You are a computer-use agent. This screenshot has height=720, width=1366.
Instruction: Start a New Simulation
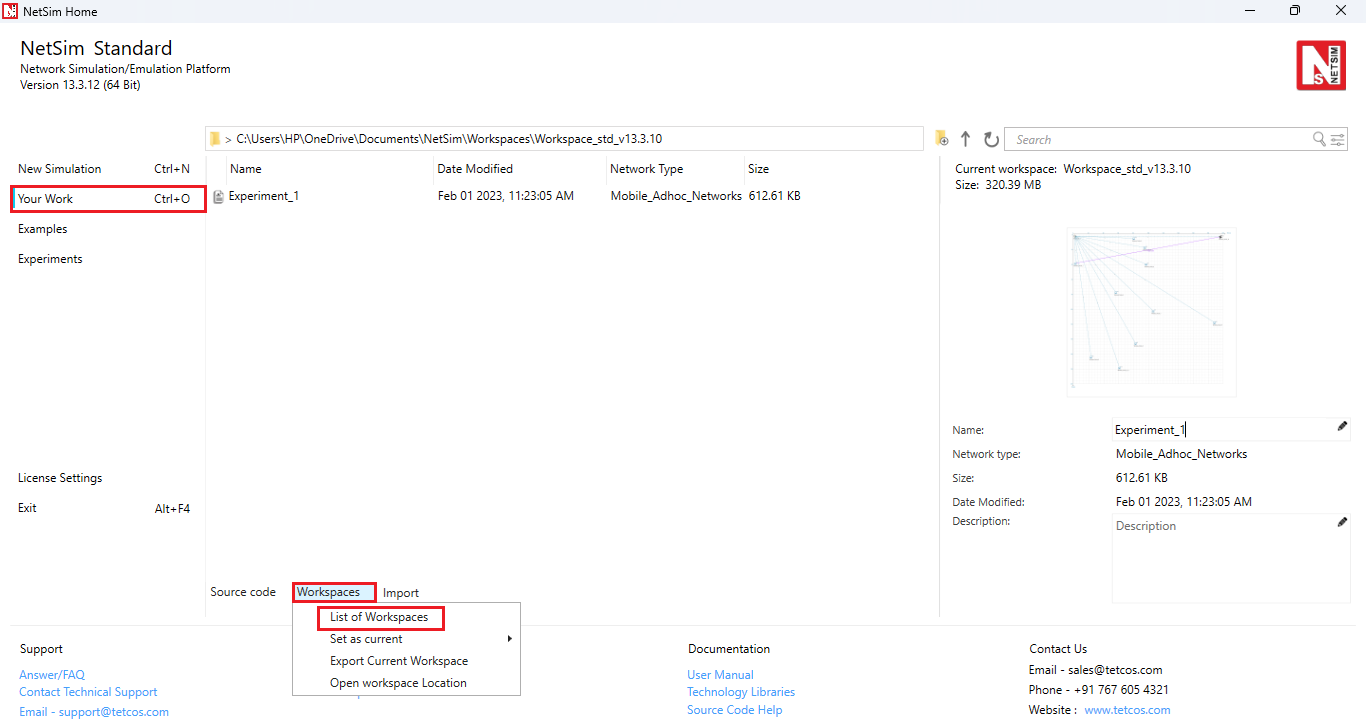[x=104, y=169]
